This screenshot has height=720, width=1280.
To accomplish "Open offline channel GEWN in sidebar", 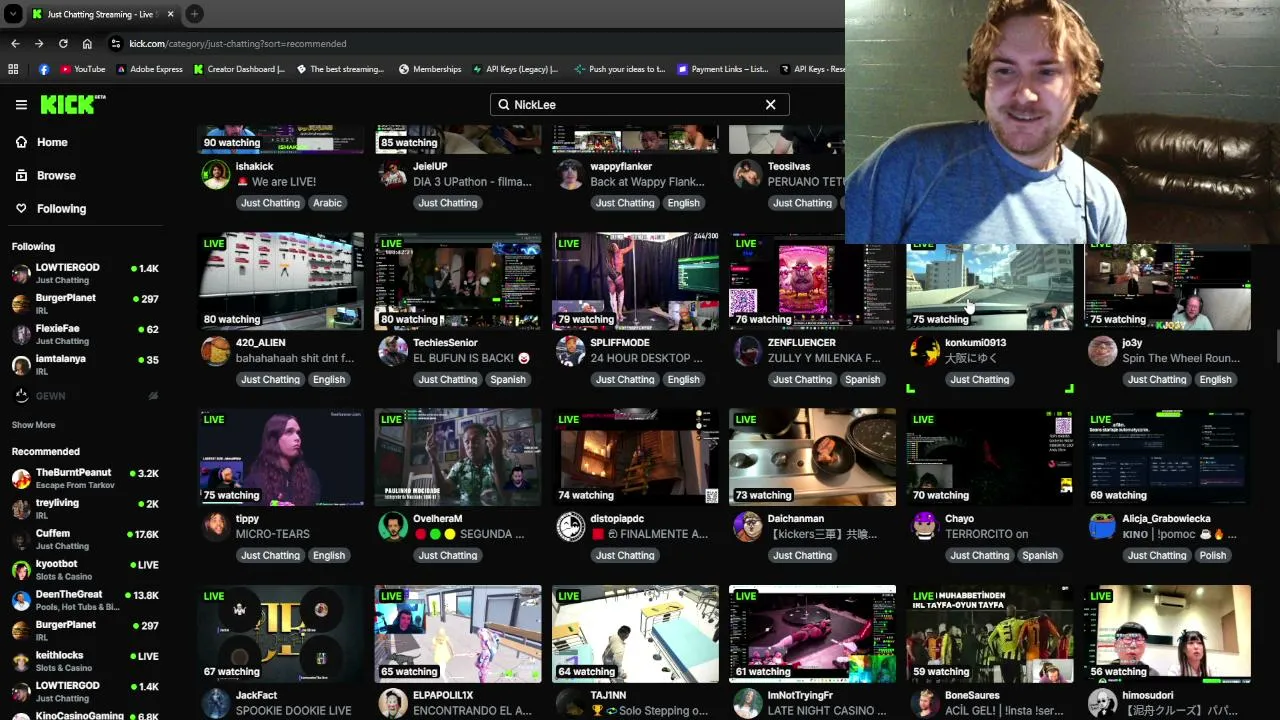I will (85, 396).
